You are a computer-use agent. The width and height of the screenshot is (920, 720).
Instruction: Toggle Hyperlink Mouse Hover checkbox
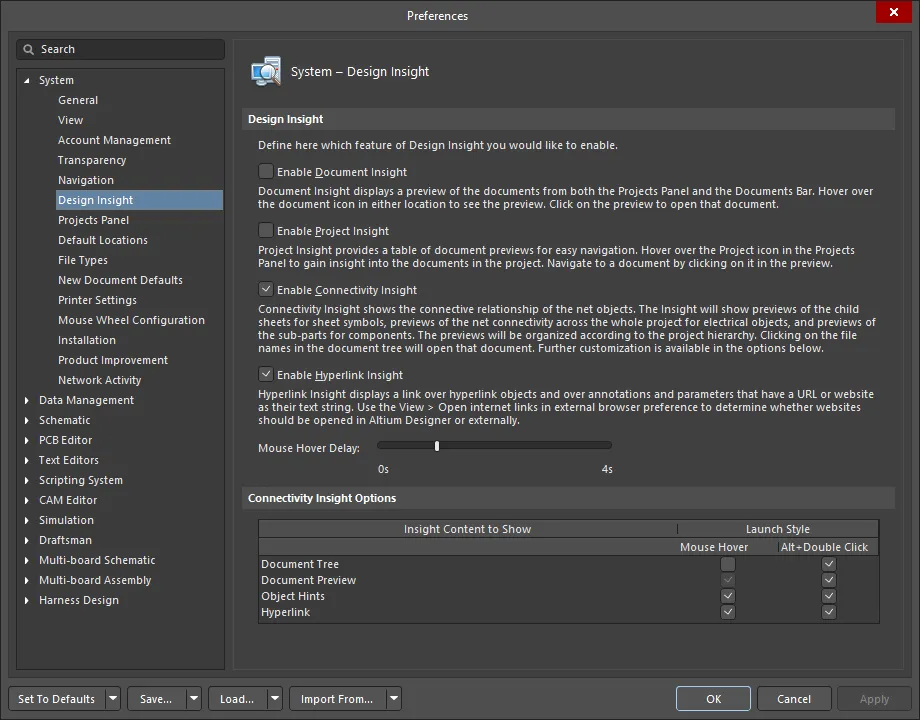[x=728, y=612]
